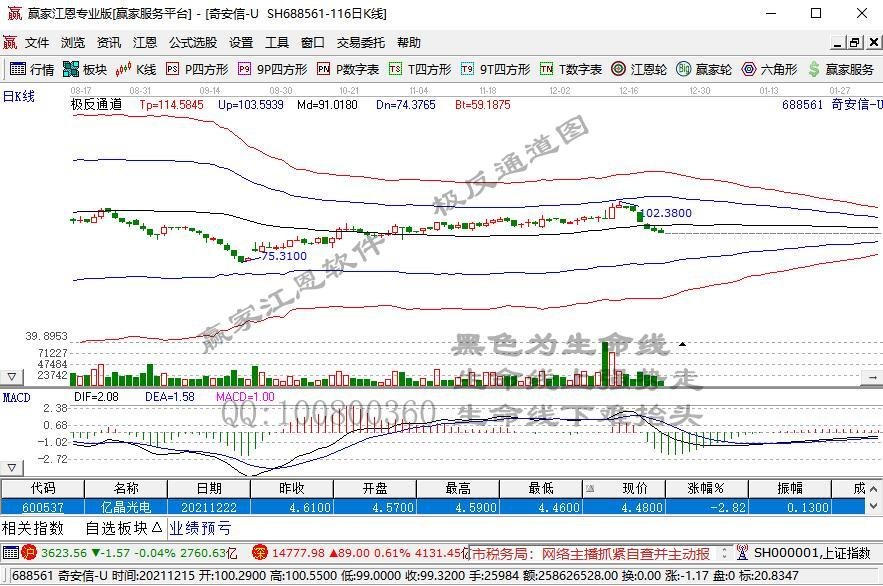Open the 资讯 menu

coord(109,42)
